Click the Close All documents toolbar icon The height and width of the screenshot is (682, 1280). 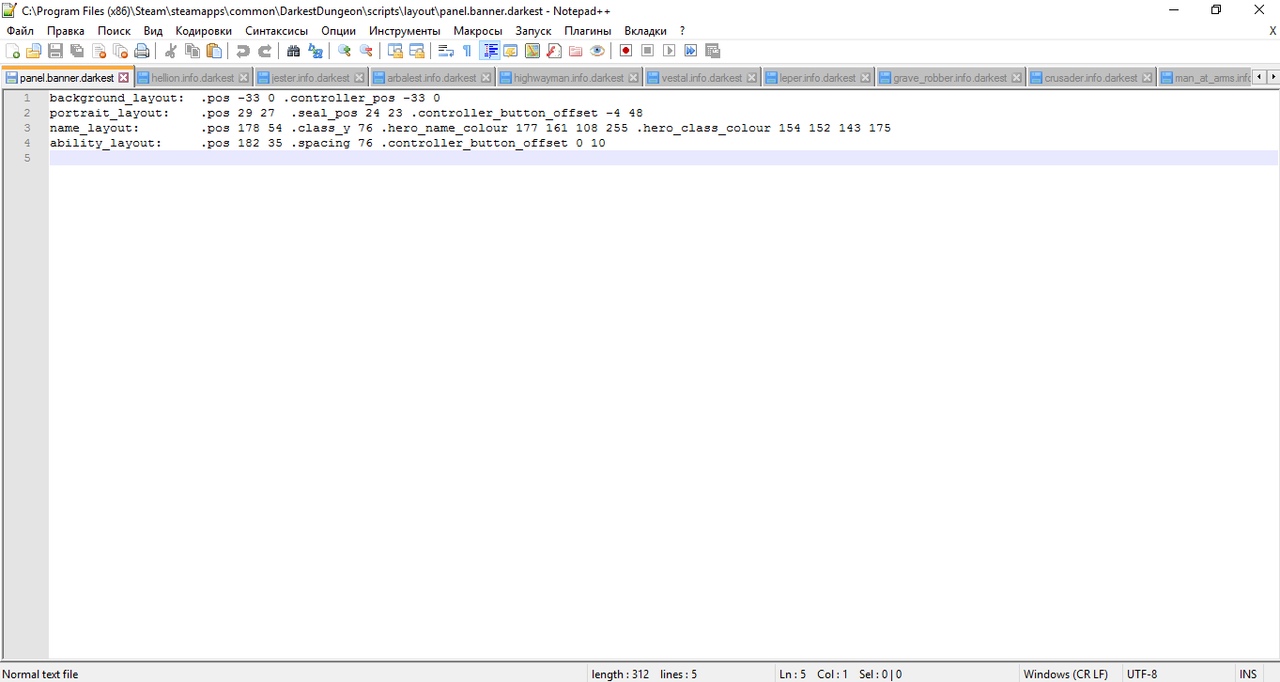pyautogui.click(x=120, y=51)
